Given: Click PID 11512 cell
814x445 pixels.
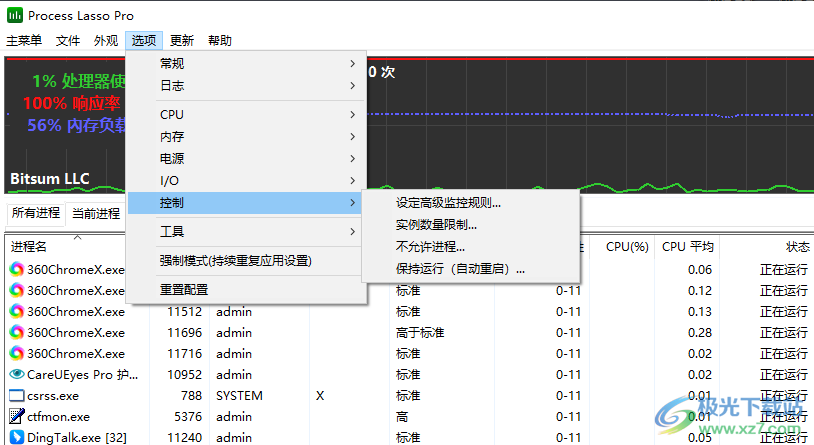Looking at the screenshot, I should point(184,312).
